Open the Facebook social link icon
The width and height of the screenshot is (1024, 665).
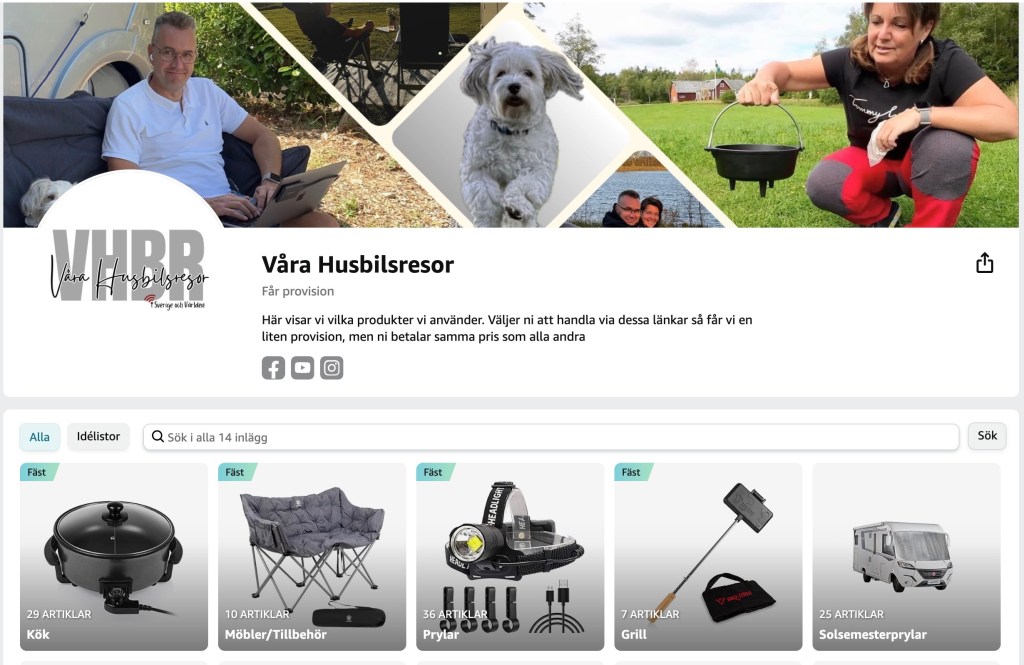(273, 368)
